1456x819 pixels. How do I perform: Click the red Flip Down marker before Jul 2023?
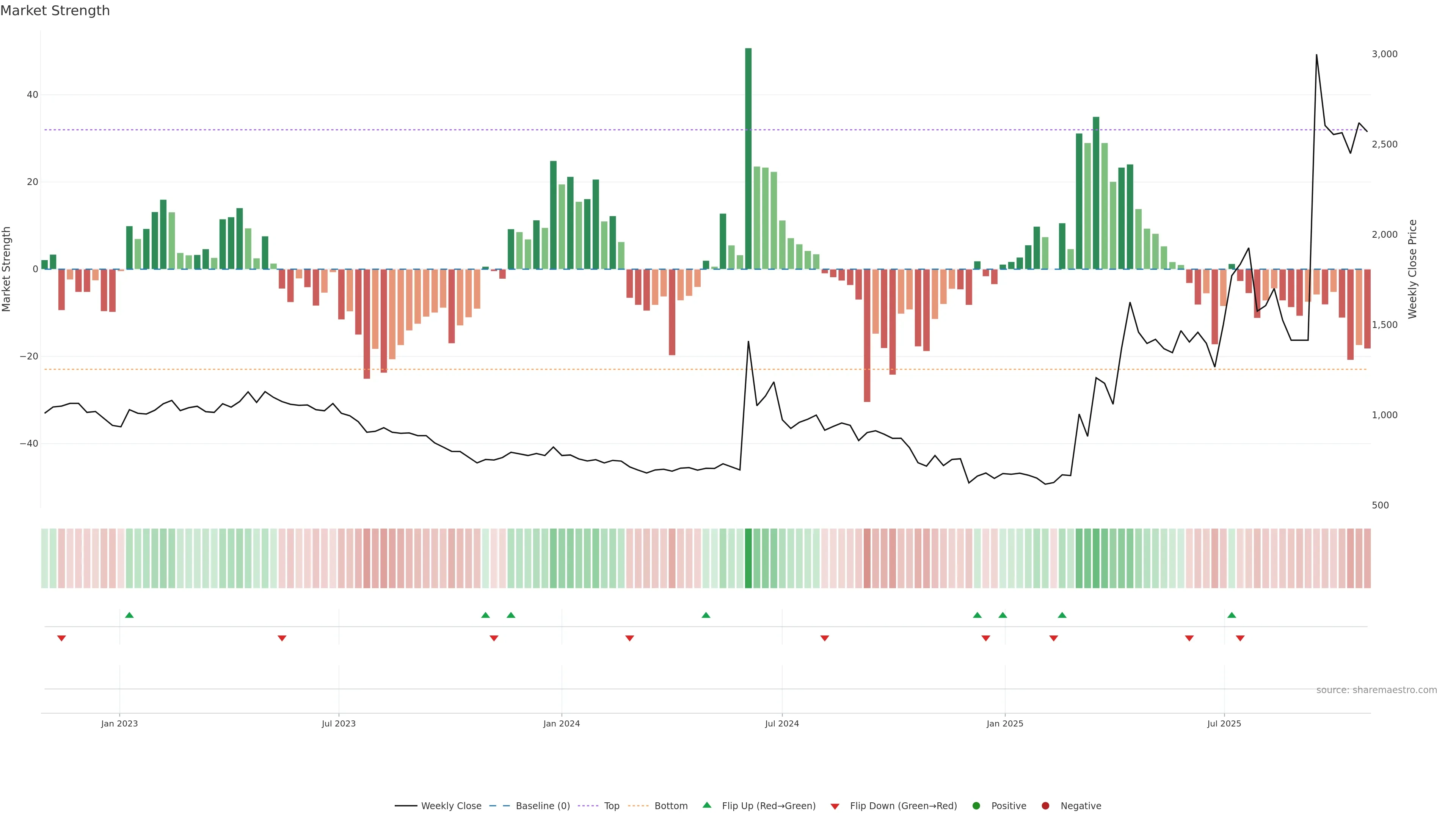tap(282, 638)
